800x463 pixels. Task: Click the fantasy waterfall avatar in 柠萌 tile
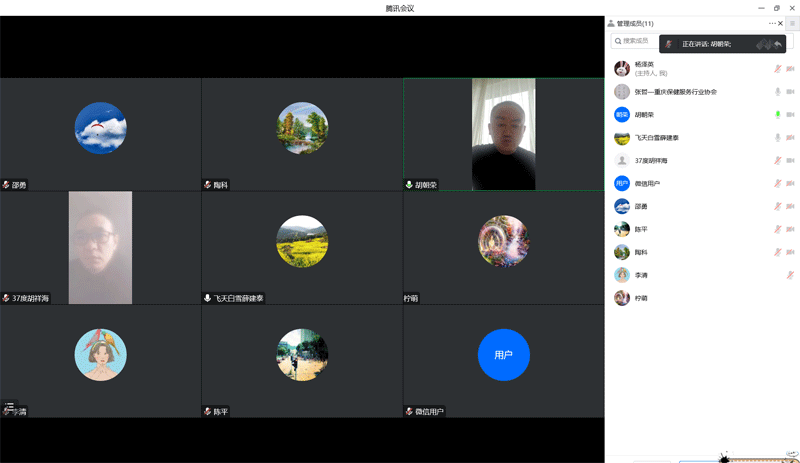tap(504, 241)
